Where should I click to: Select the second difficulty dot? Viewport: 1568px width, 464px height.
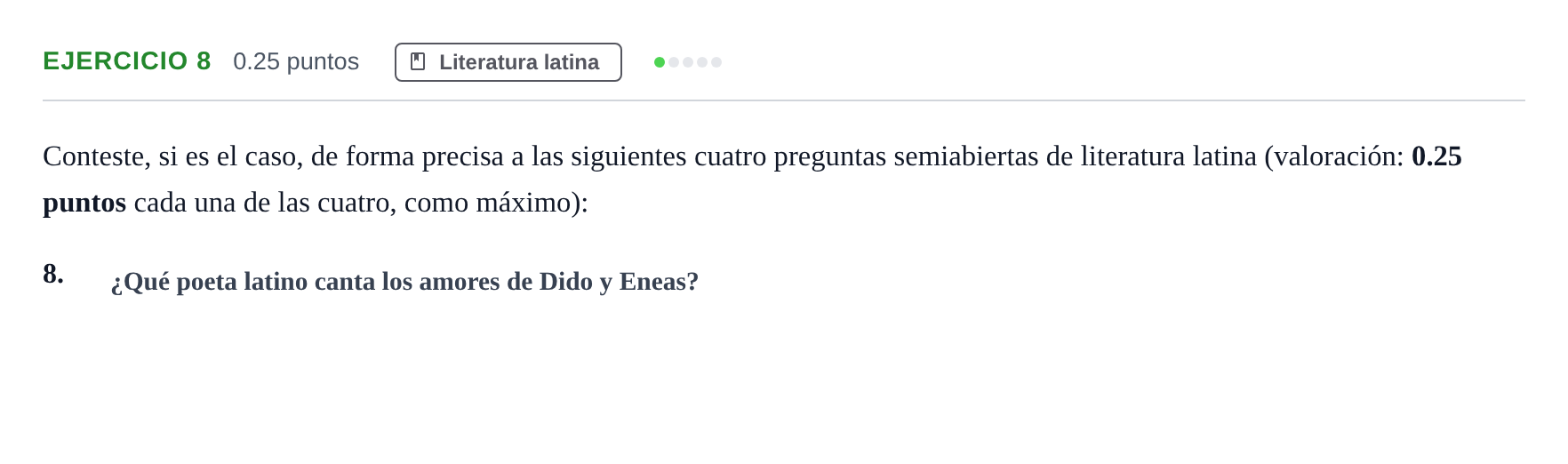point(674,62)
